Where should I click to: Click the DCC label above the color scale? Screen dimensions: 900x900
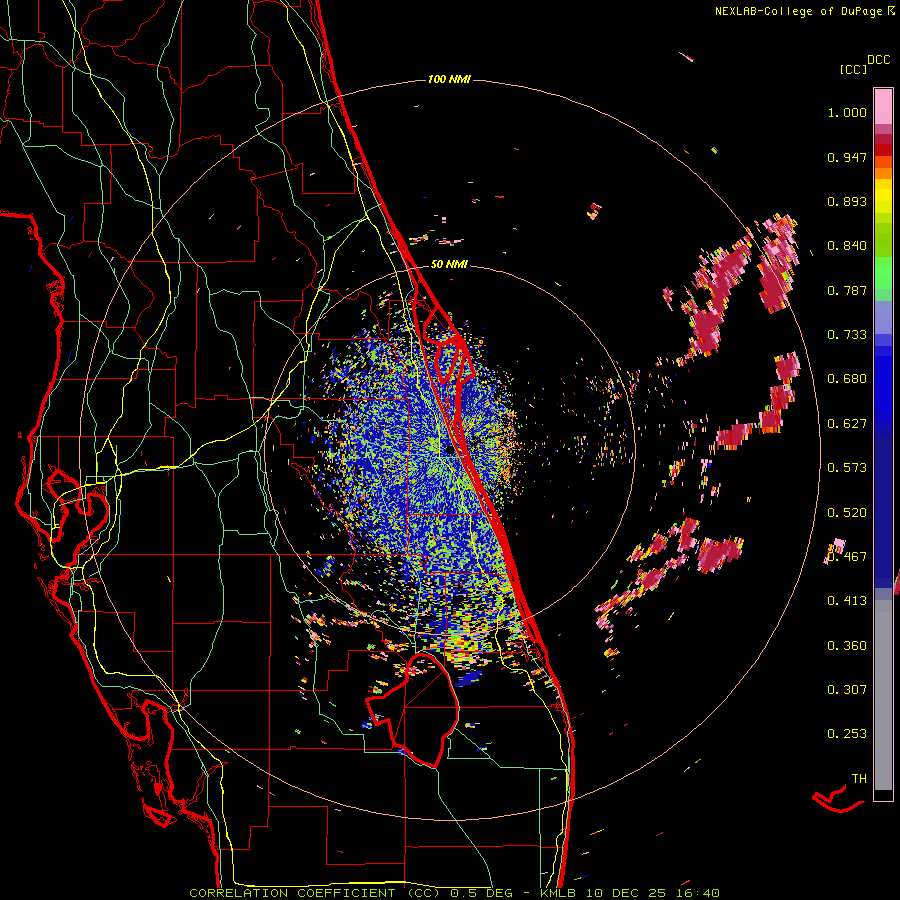tap(878, 60)
